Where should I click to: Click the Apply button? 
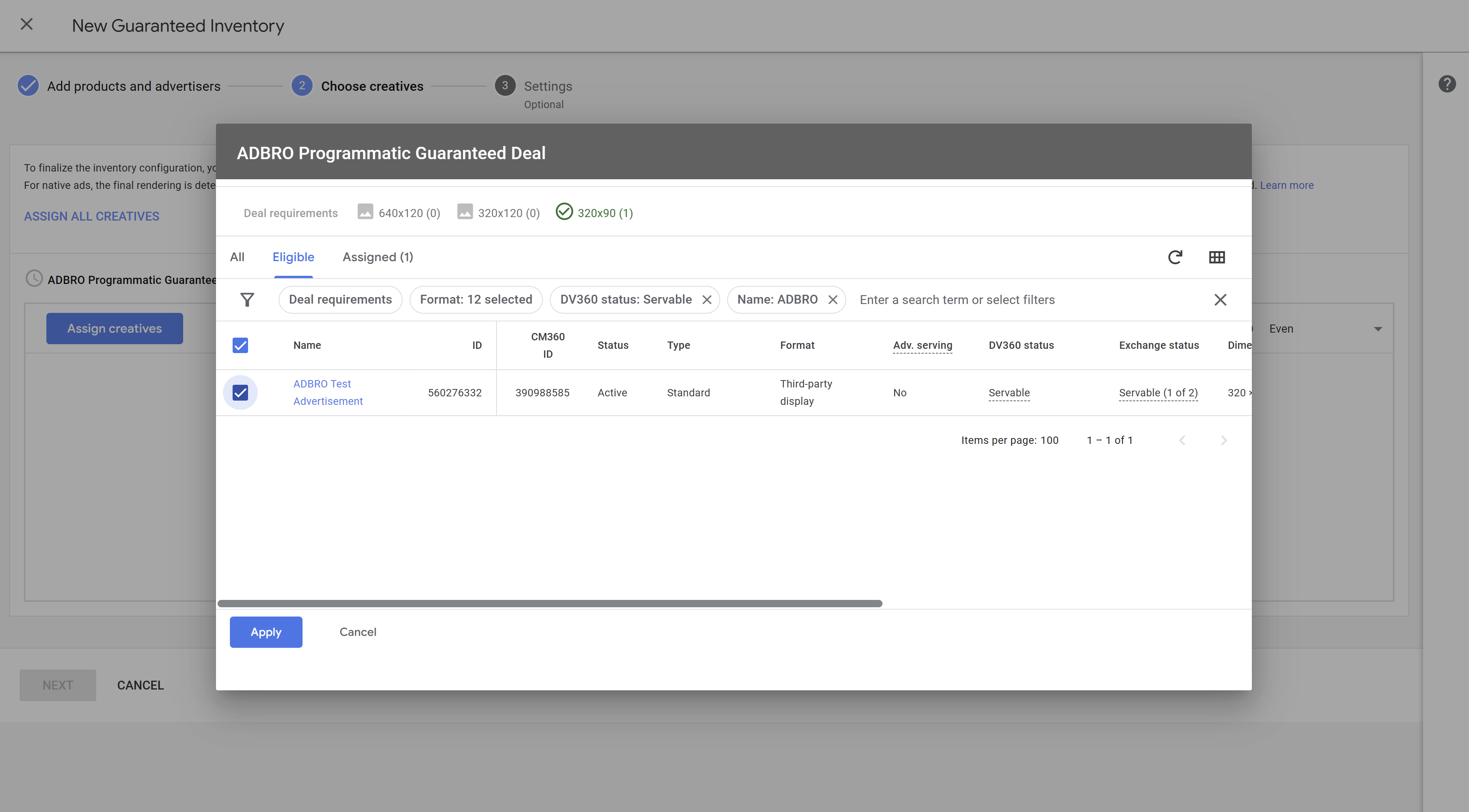266,632
